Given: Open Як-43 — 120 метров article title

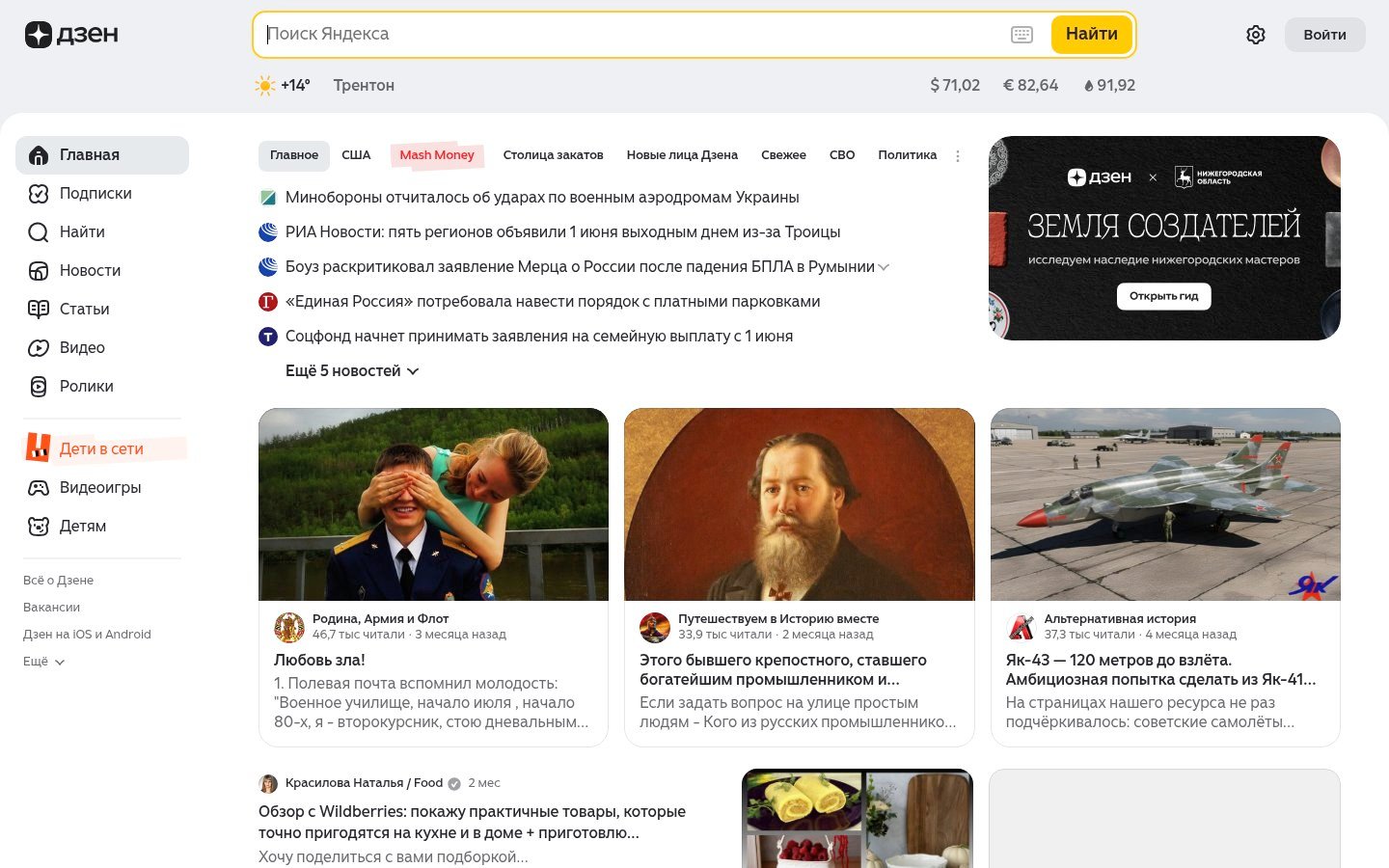Looking at the screenshot, I should [x=1160, y=670].
